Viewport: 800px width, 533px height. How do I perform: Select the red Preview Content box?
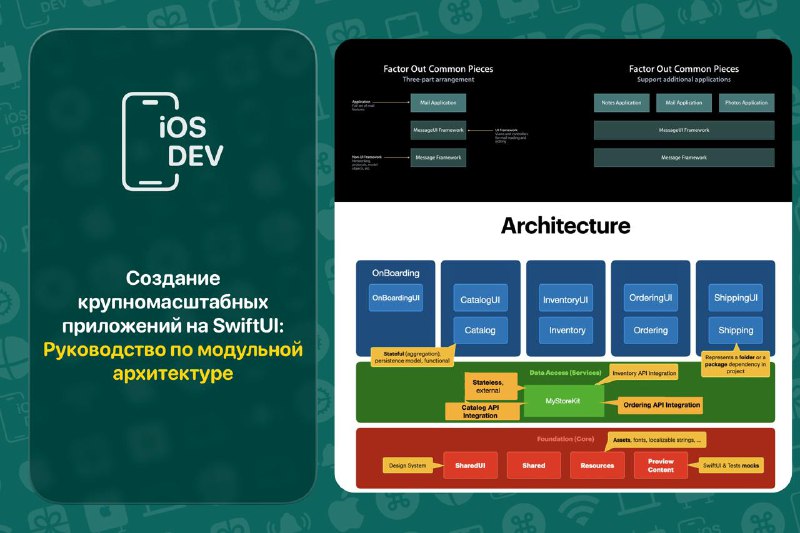pos(661,466)
